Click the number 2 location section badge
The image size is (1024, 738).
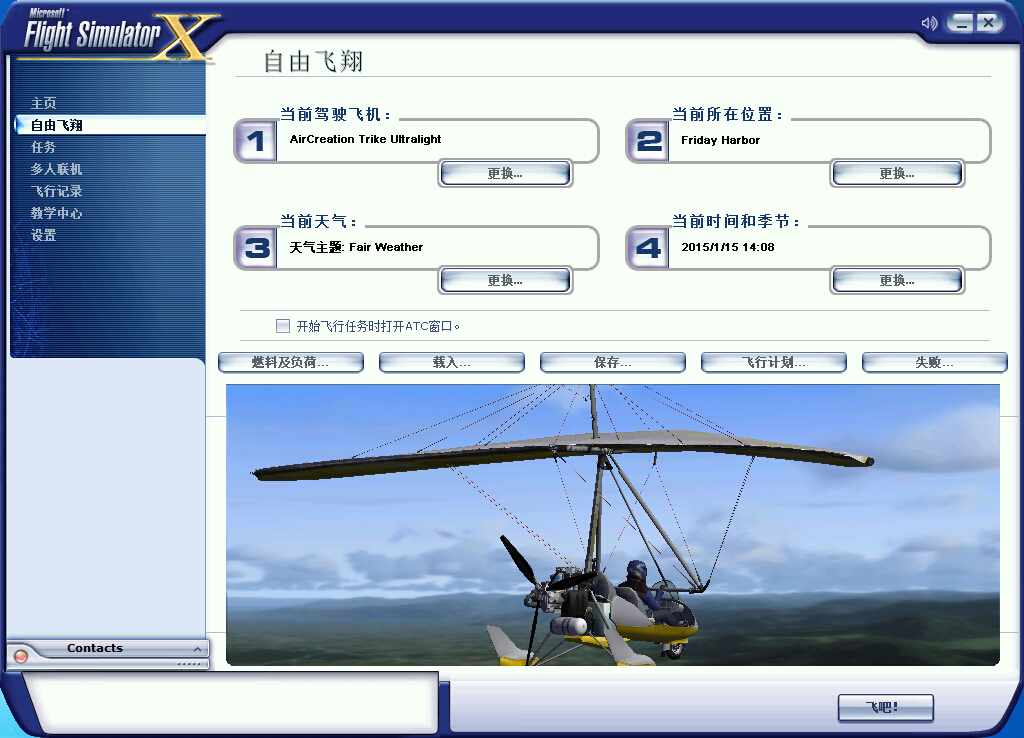(x=647, y=140)
